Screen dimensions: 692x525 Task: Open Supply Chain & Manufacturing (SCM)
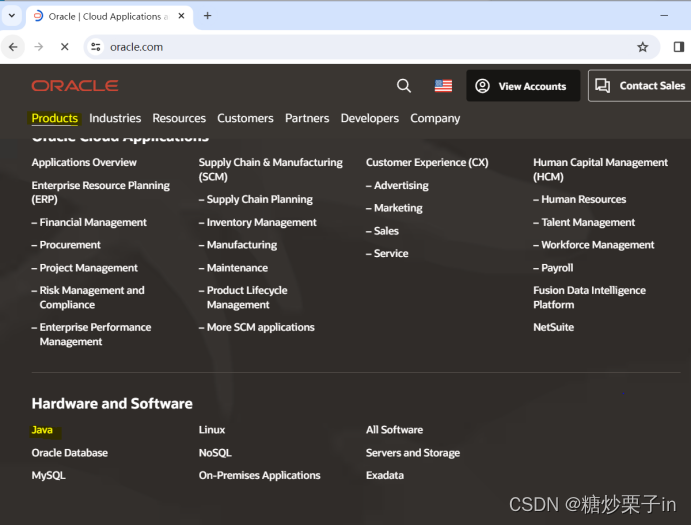pos(271,169)
